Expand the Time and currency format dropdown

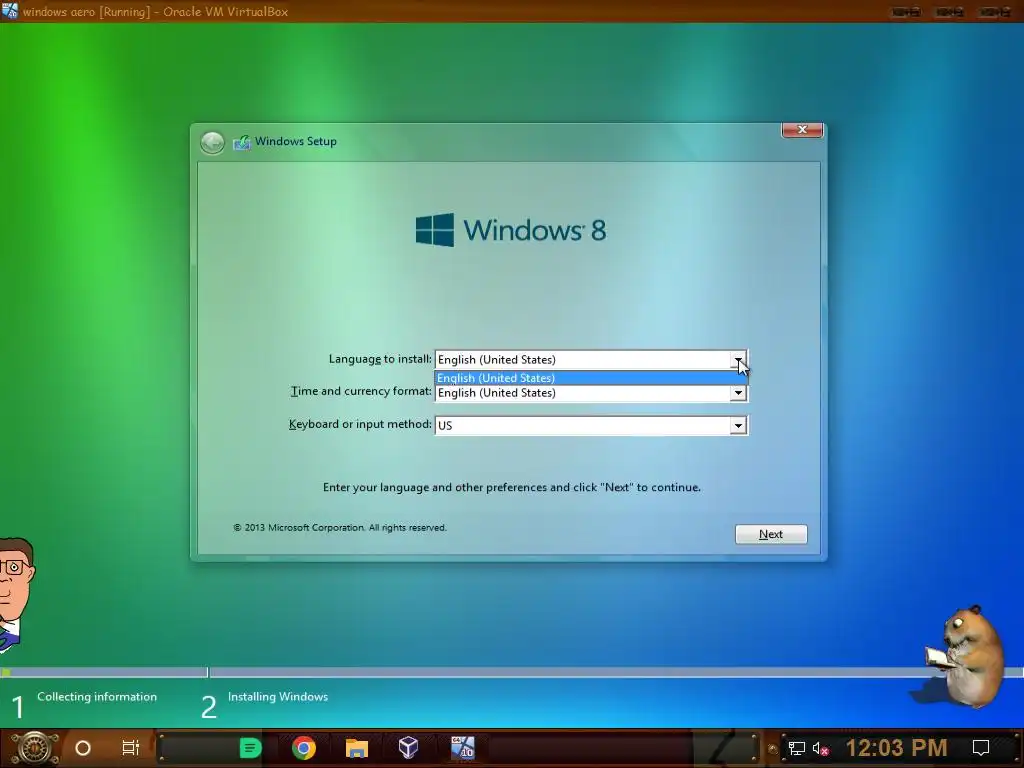(738, 393)
